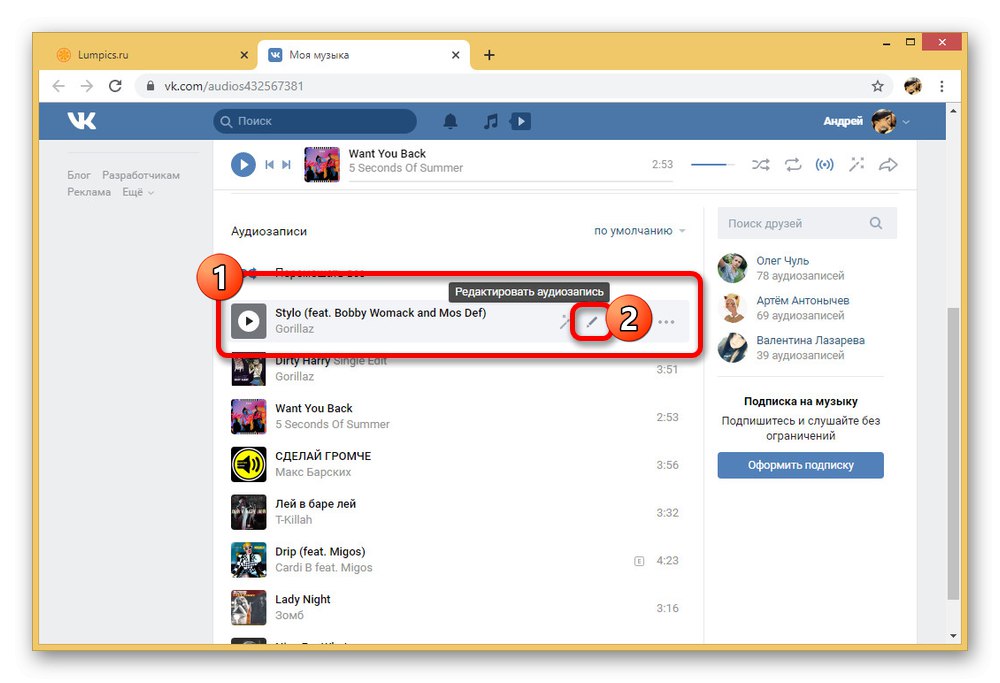Play 'Лей в баре лей' by T-Killah
This screenshot has width=1000, height=683.
pos(249,512)
